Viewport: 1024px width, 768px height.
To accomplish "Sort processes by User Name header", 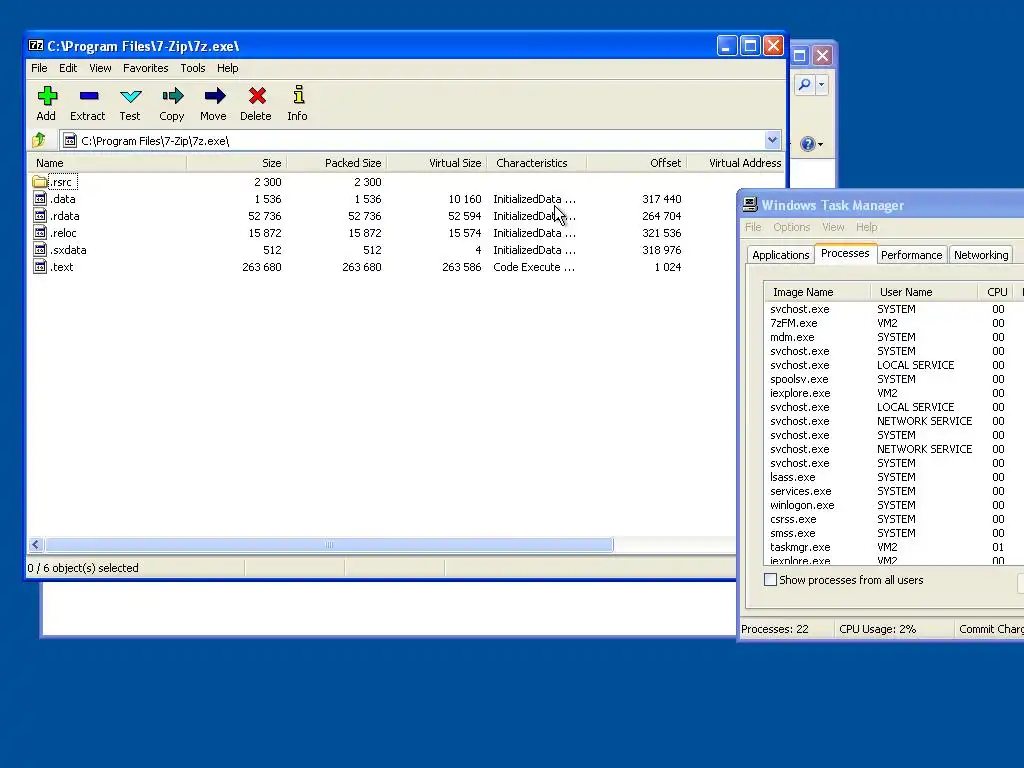I will coord(923,292).
